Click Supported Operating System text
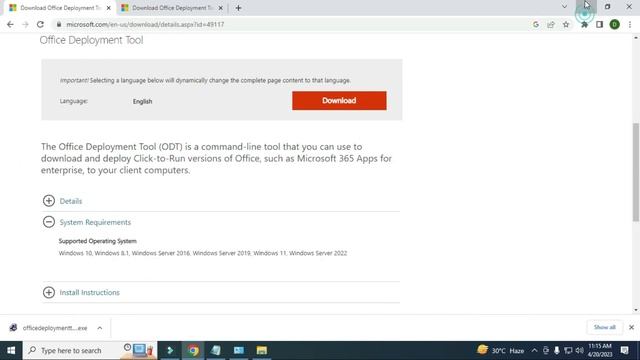This screenshot has height=360, width=640. coord(98,241)
